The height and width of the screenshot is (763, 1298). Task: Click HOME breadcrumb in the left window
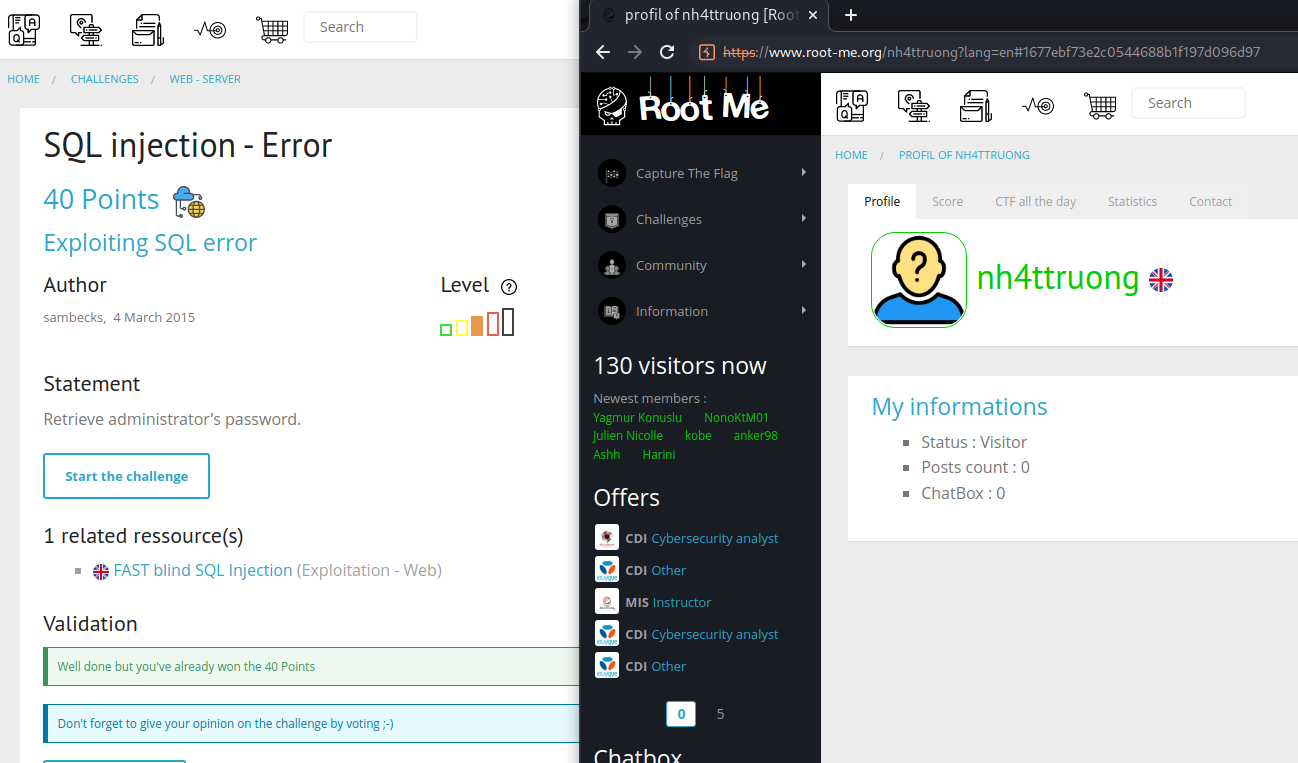coord(24,79)
